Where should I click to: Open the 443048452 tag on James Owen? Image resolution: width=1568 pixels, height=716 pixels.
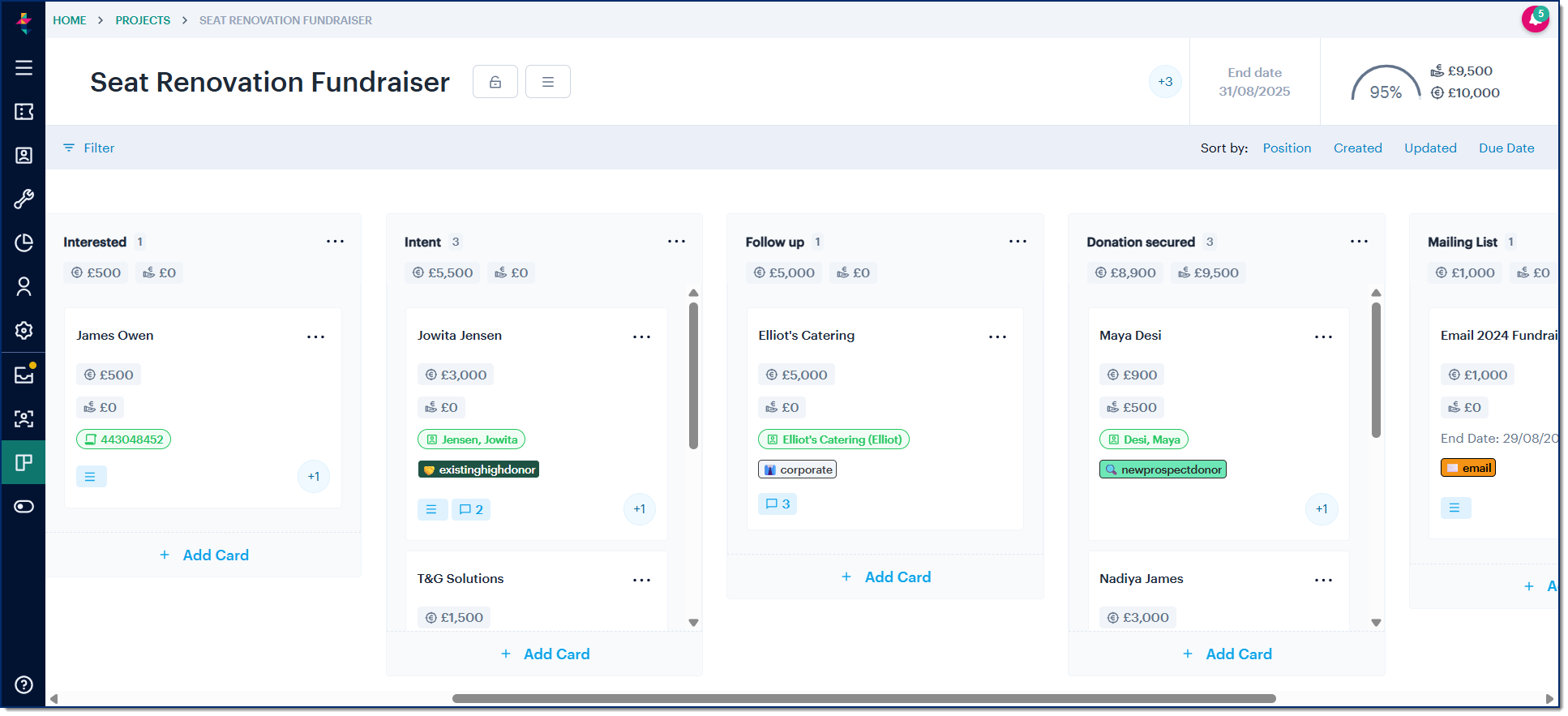123,439
